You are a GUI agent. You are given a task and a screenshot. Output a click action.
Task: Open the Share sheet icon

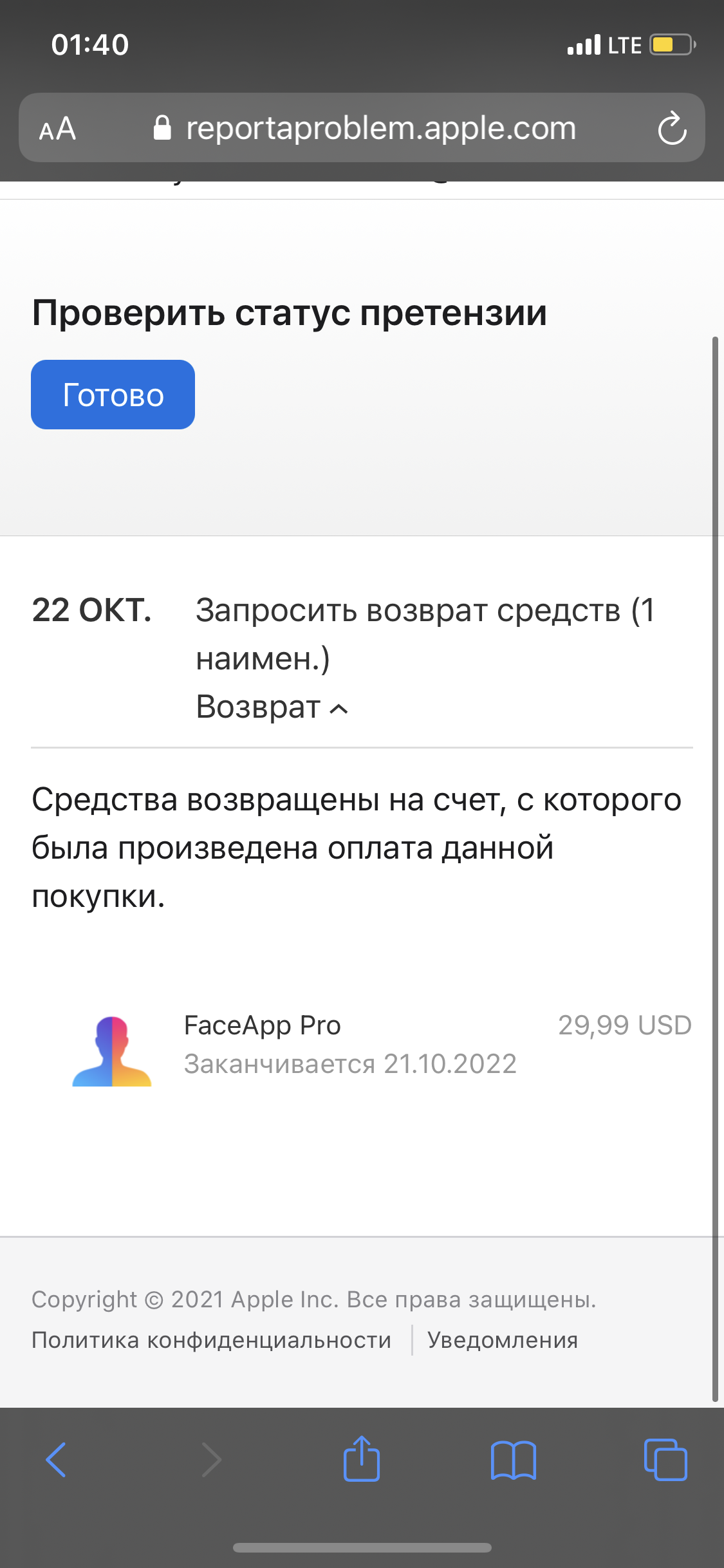(x=362, y=1459)
